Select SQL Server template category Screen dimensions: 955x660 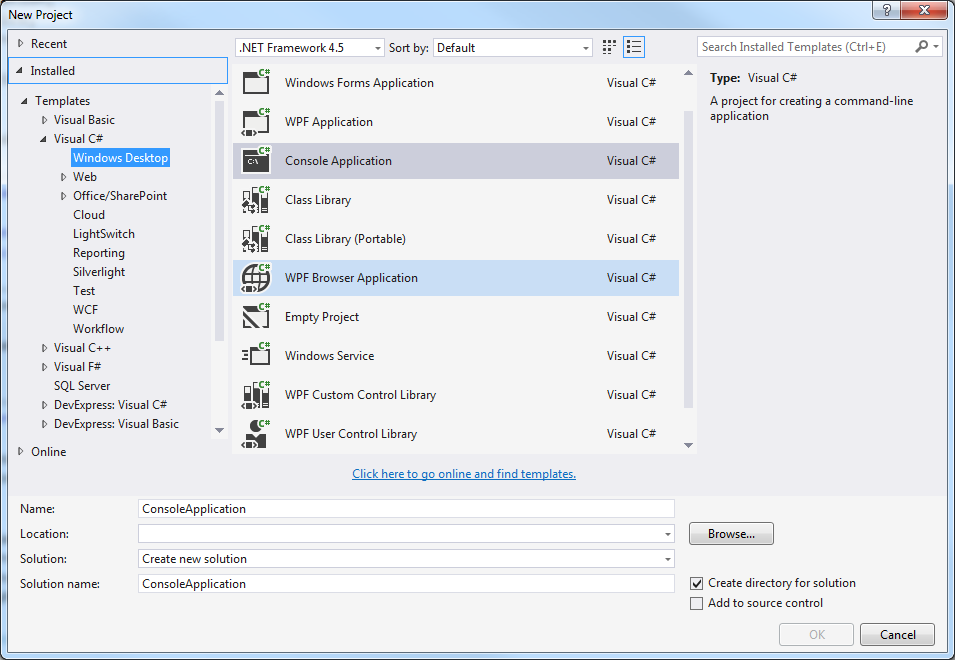[x=82, y=385]
